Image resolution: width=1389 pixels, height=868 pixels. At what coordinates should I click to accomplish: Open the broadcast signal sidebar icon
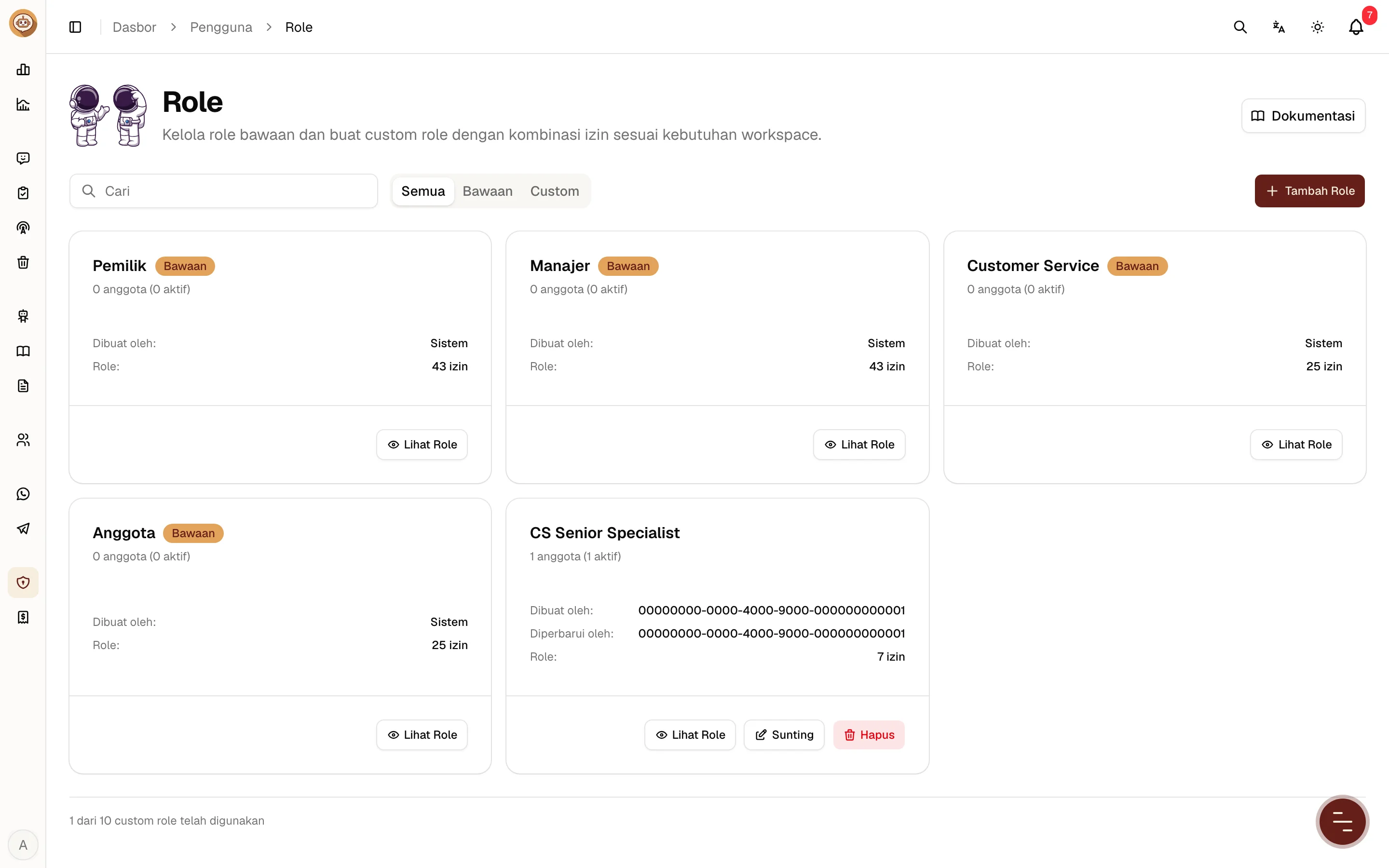click(23, 227)
